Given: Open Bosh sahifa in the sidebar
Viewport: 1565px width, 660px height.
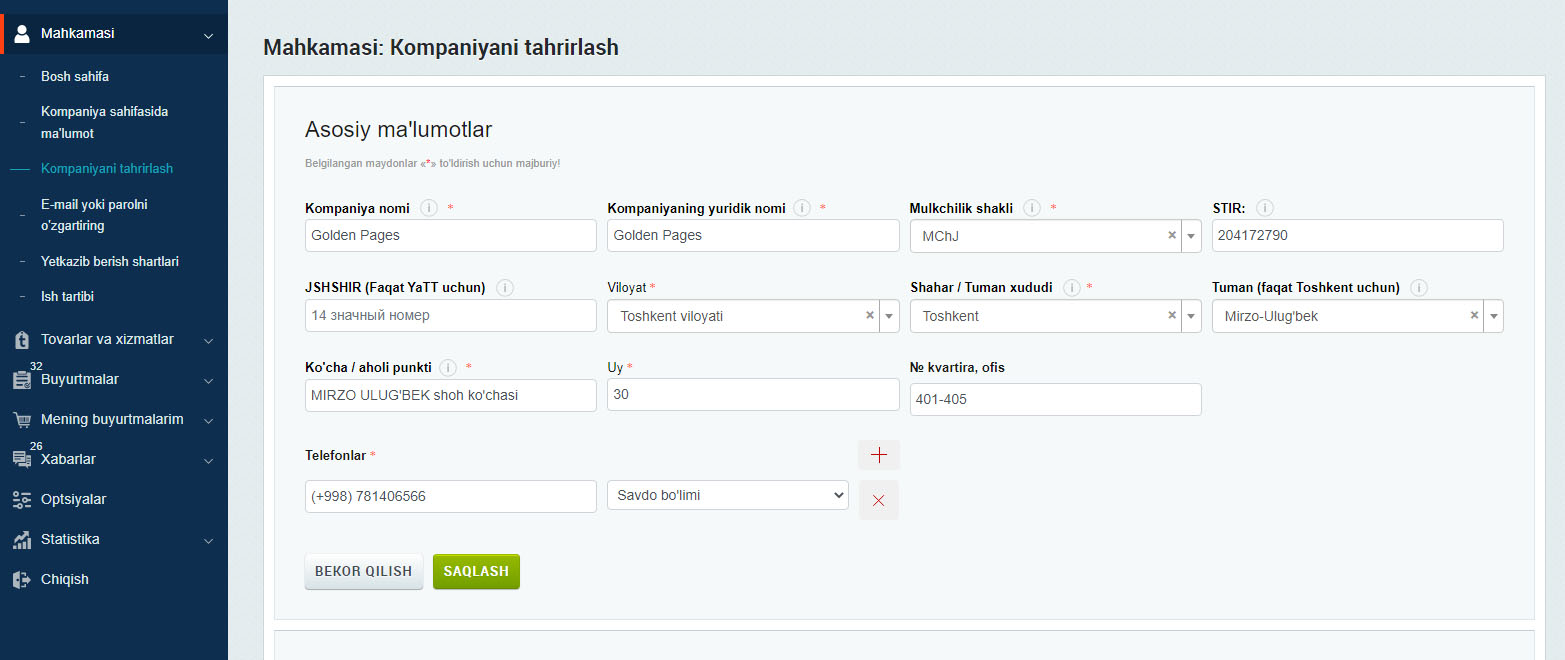Looking at the screenshot, I should click(x=75, y=77).
